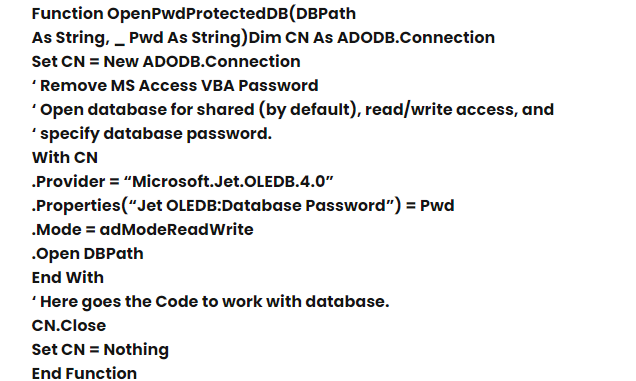Click the 'Here goes the Code' comment
Viewport: 636px width, 381px height.
click(x=211, y=302)
